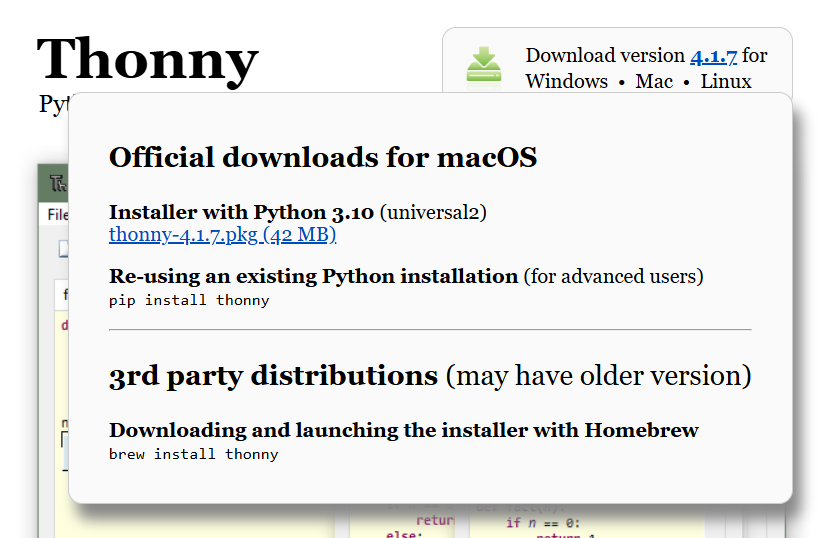Select Mac download option

click(x=654, y=82)
